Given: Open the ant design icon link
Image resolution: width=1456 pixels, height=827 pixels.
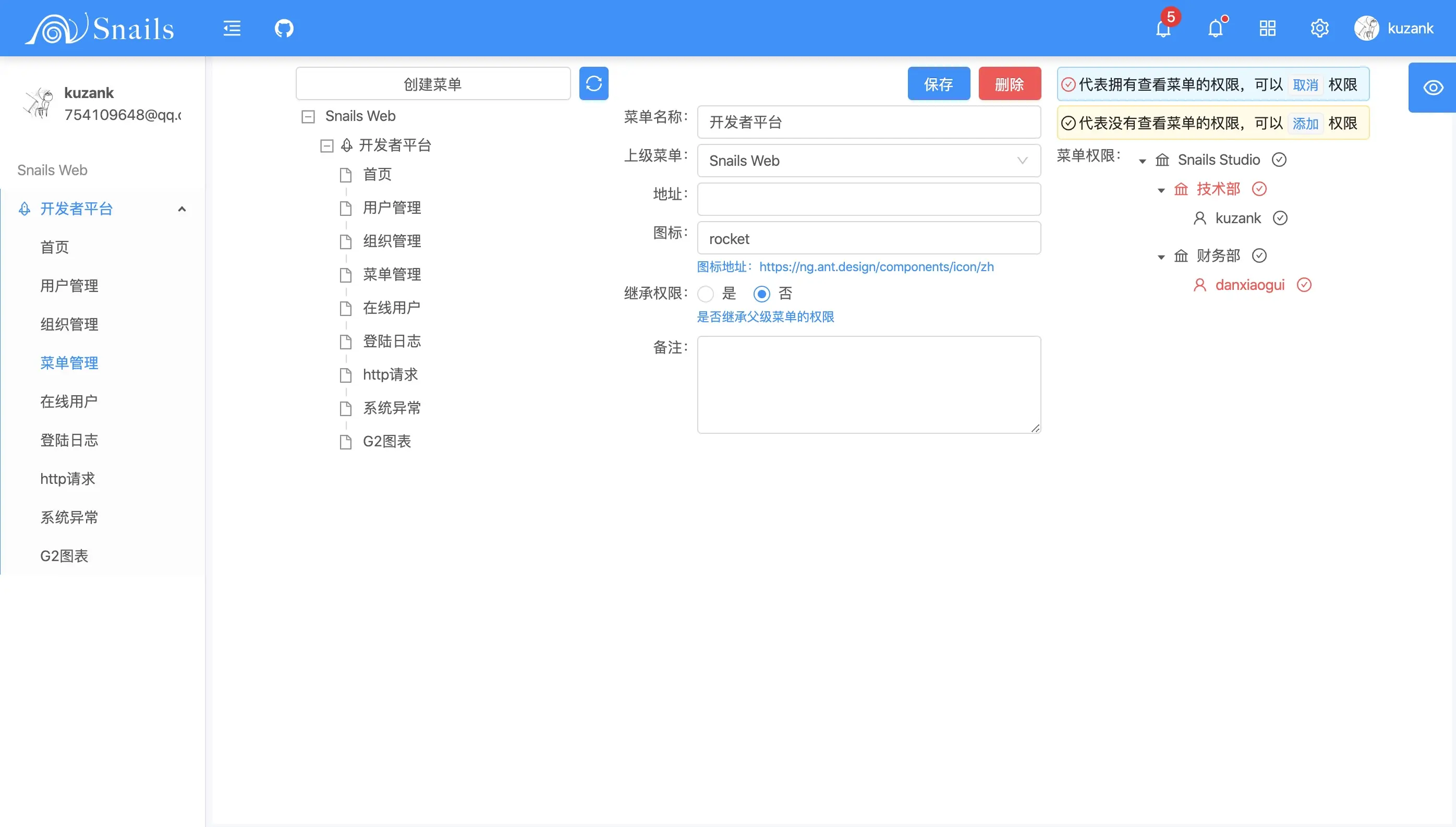Looking at the screenshot, I should pos(876,266).
